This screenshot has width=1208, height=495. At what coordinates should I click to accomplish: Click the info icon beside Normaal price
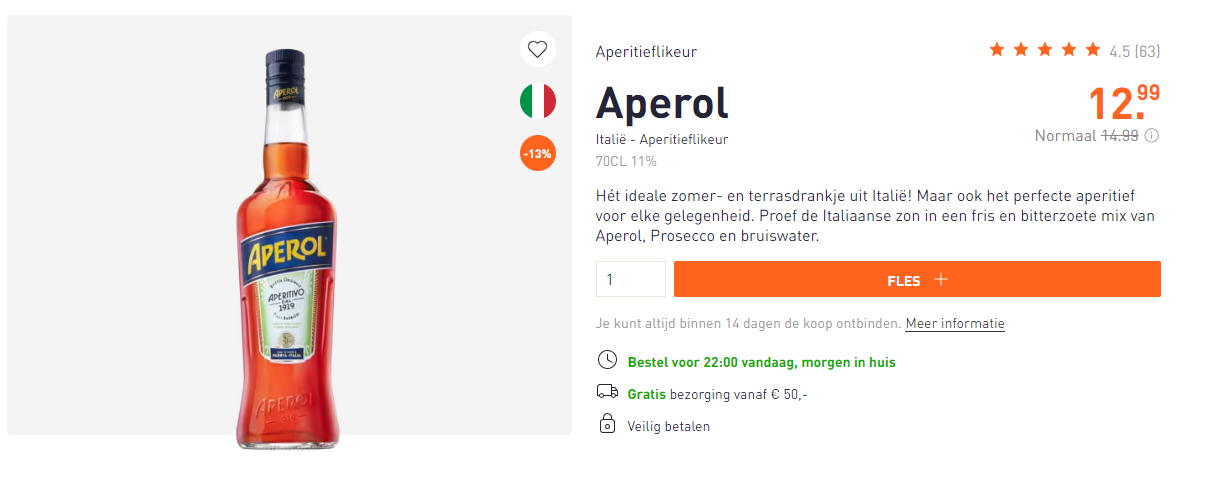tap(1152, 136)
